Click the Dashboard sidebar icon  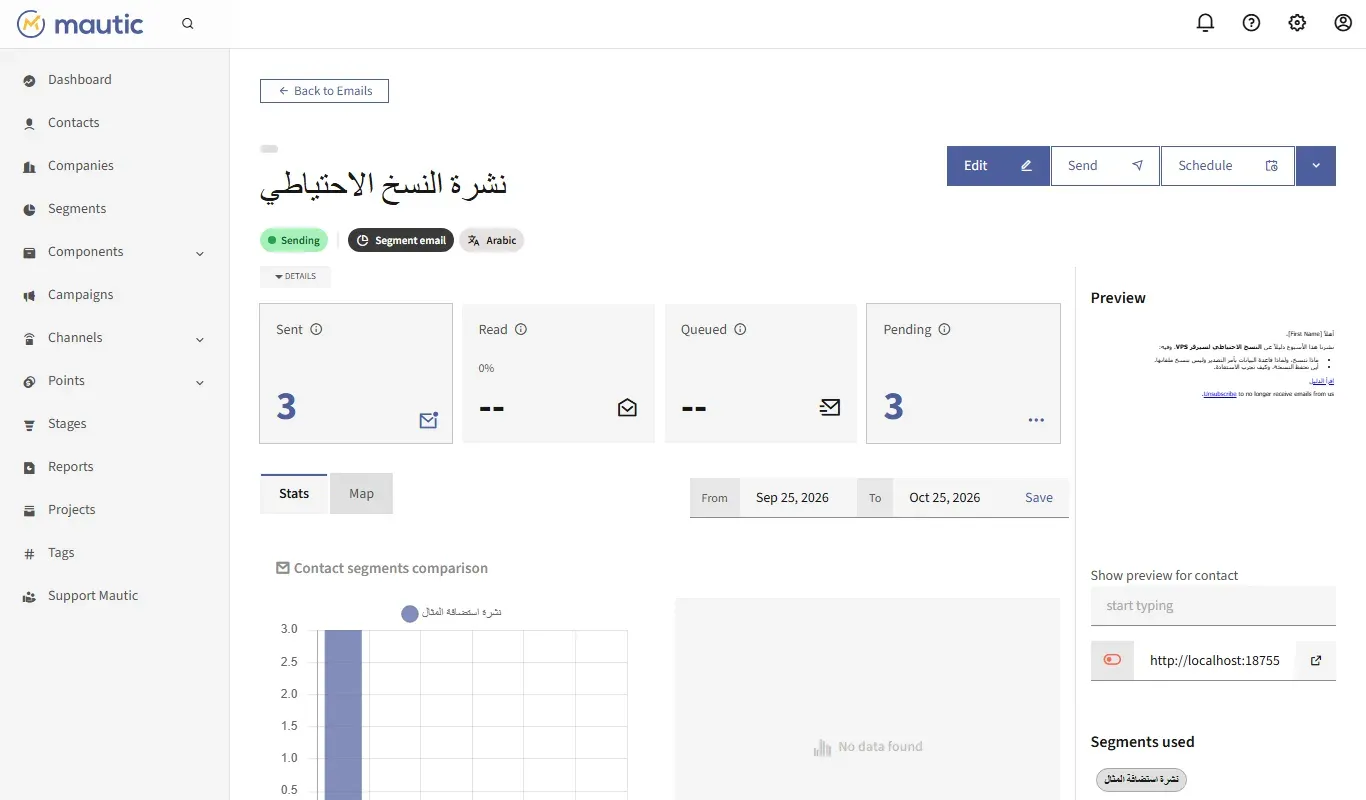point(29,80)
